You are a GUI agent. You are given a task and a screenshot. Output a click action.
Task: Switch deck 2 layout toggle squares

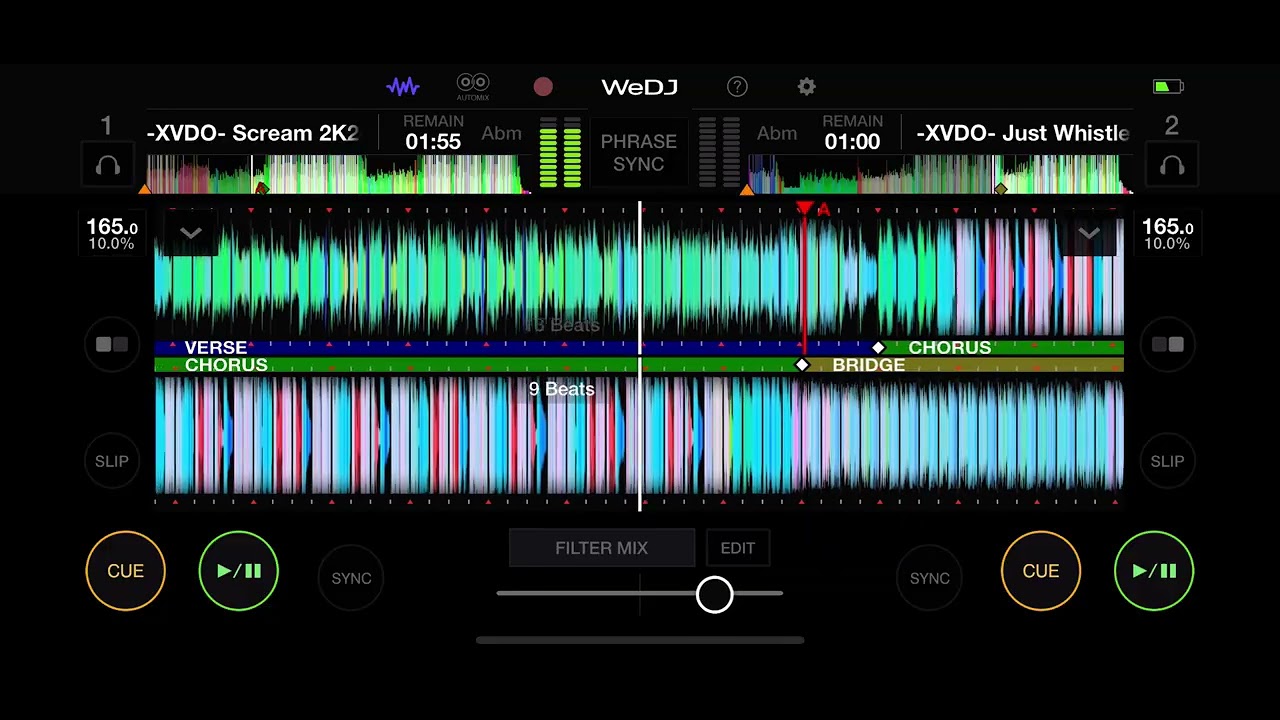tap(1167, 344)
